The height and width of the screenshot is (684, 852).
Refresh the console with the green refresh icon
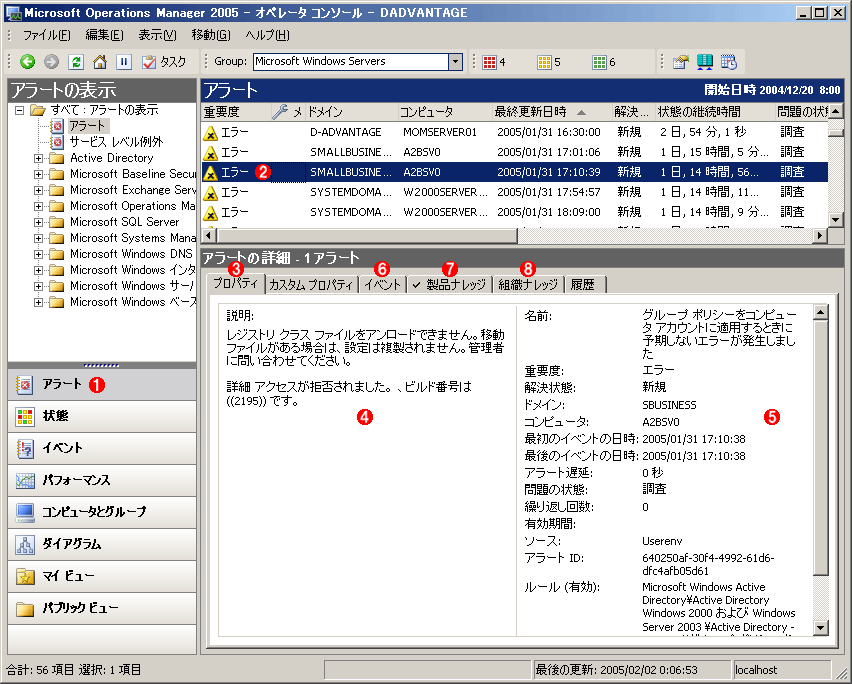point(76,62)
